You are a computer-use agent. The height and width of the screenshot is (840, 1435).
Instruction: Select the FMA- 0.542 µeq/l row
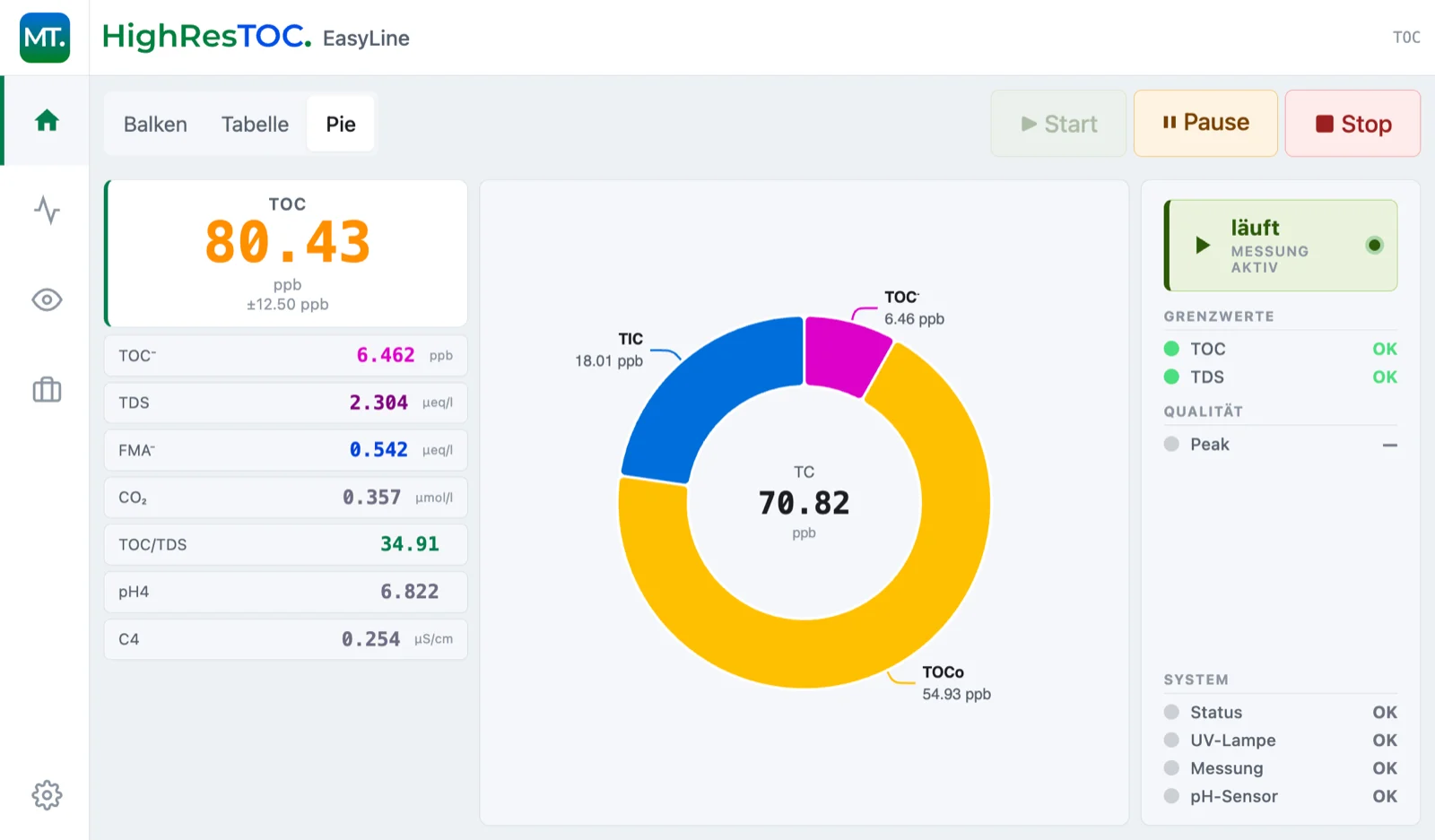tap(286, 450)
